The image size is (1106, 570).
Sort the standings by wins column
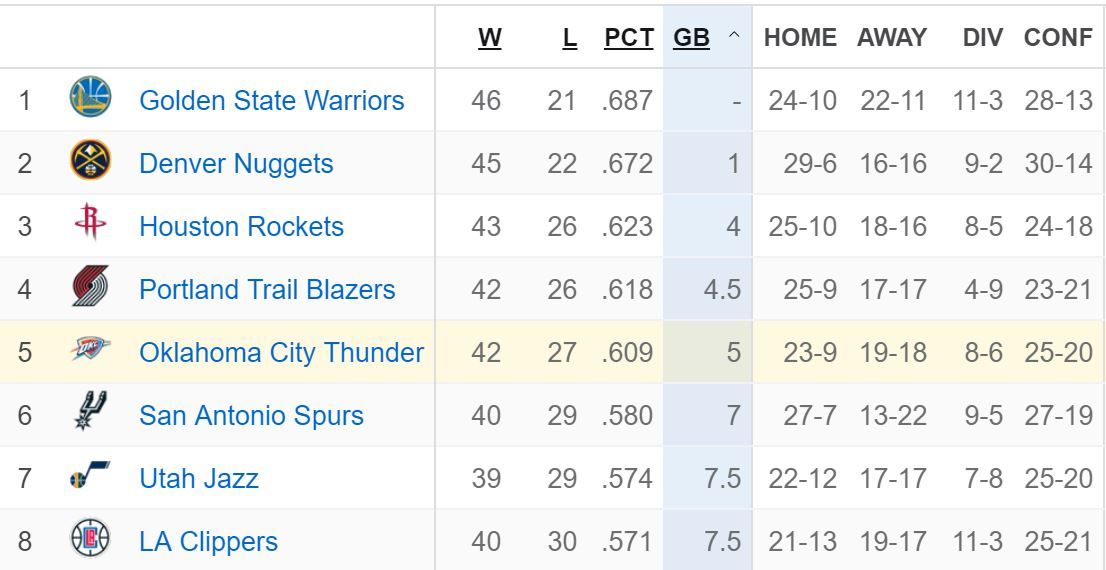coord(490,38)
